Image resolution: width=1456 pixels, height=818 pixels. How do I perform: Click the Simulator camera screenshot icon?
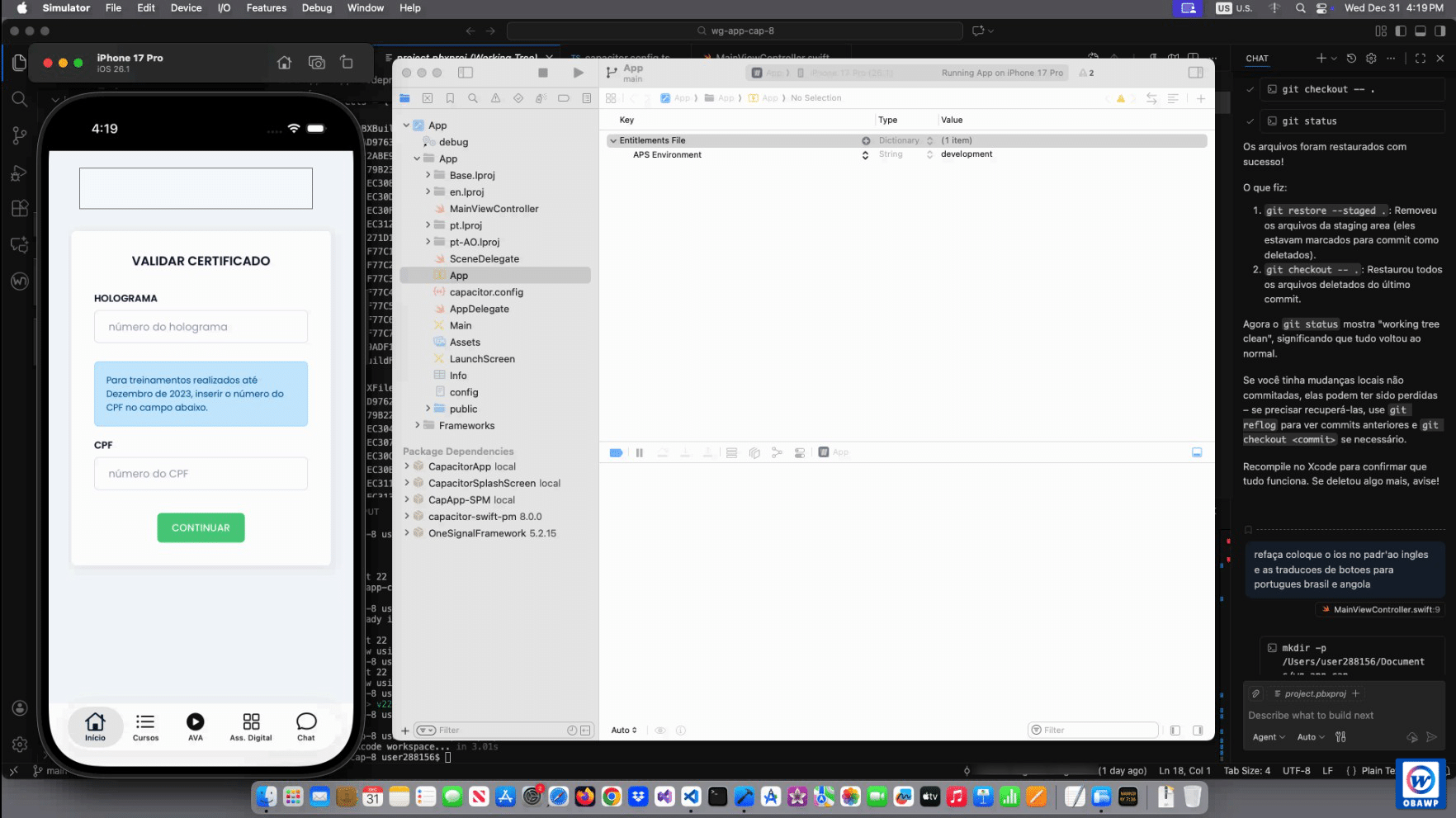[316, 62]
